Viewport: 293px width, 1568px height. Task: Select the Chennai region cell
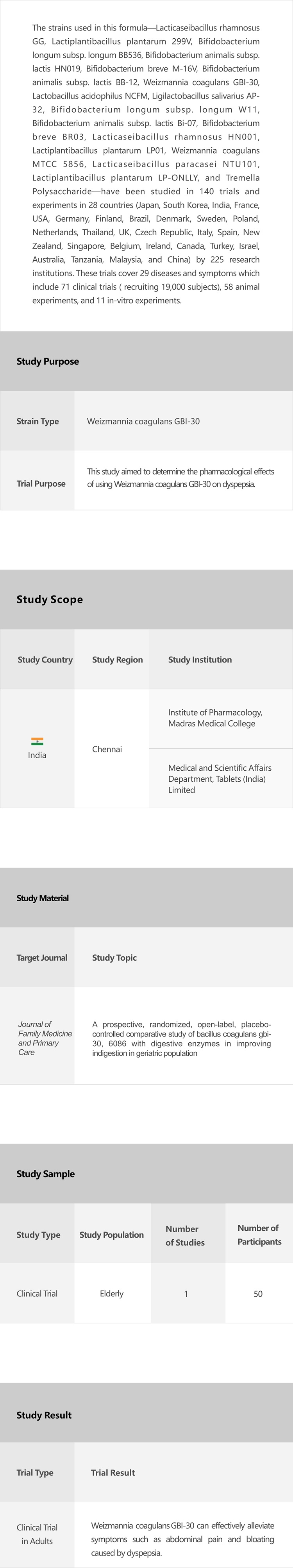click(x=107, y=749)
